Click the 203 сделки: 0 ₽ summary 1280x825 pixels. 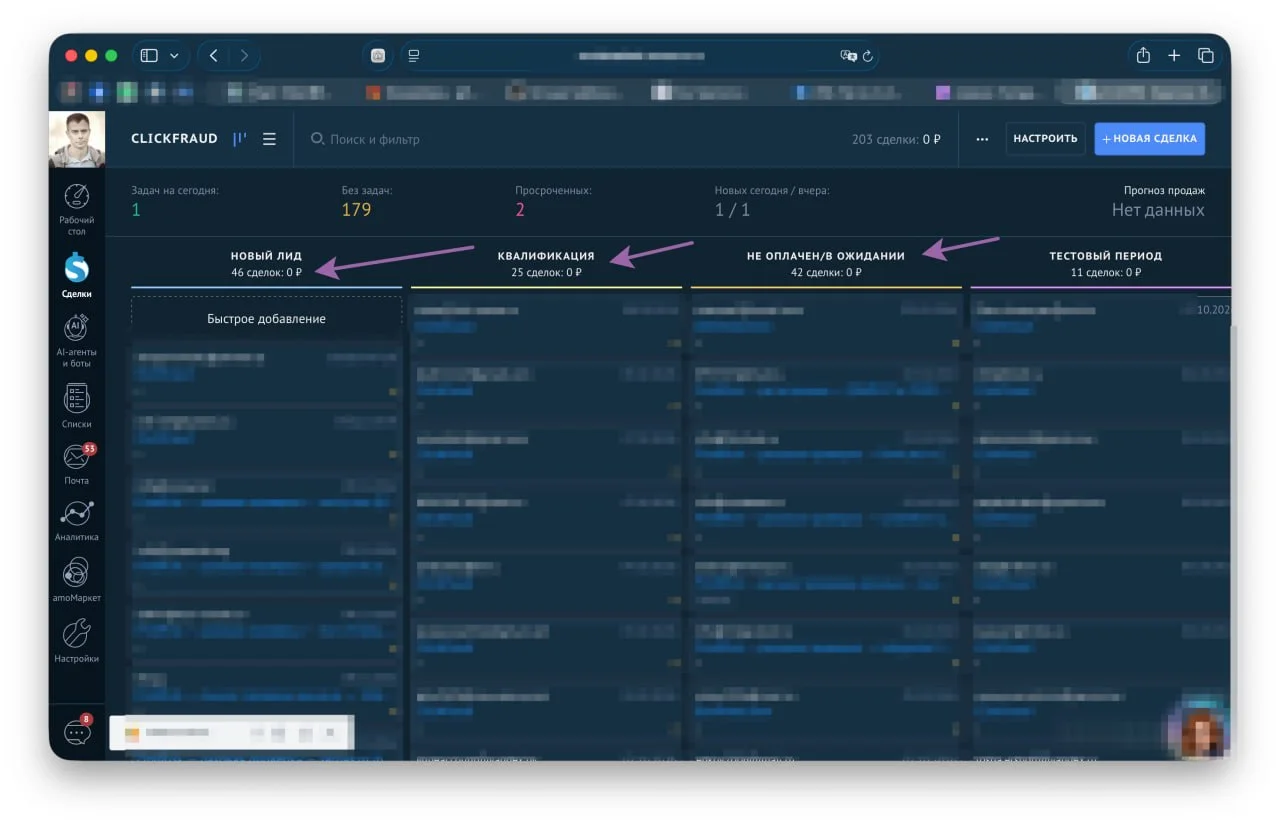point(896,139)
